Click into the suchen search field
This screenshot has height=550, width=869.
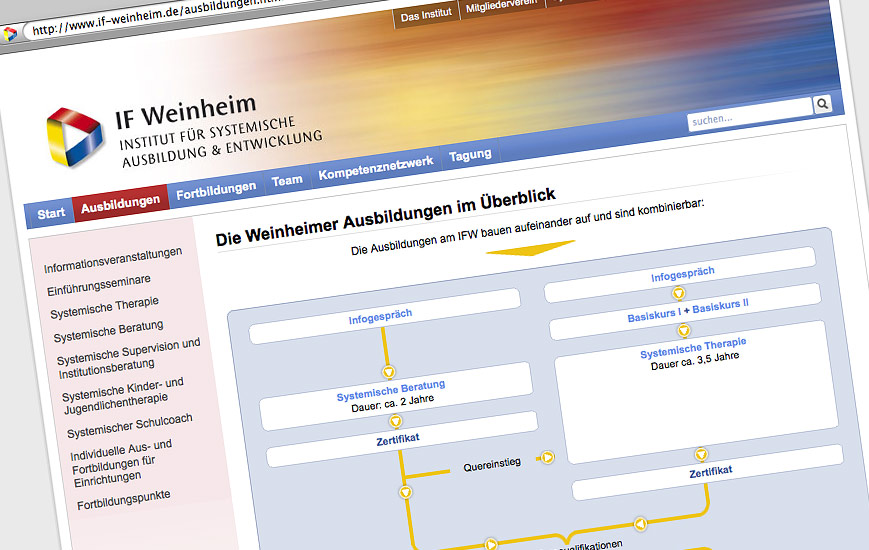pyautogui.click(x=750, y=115)
